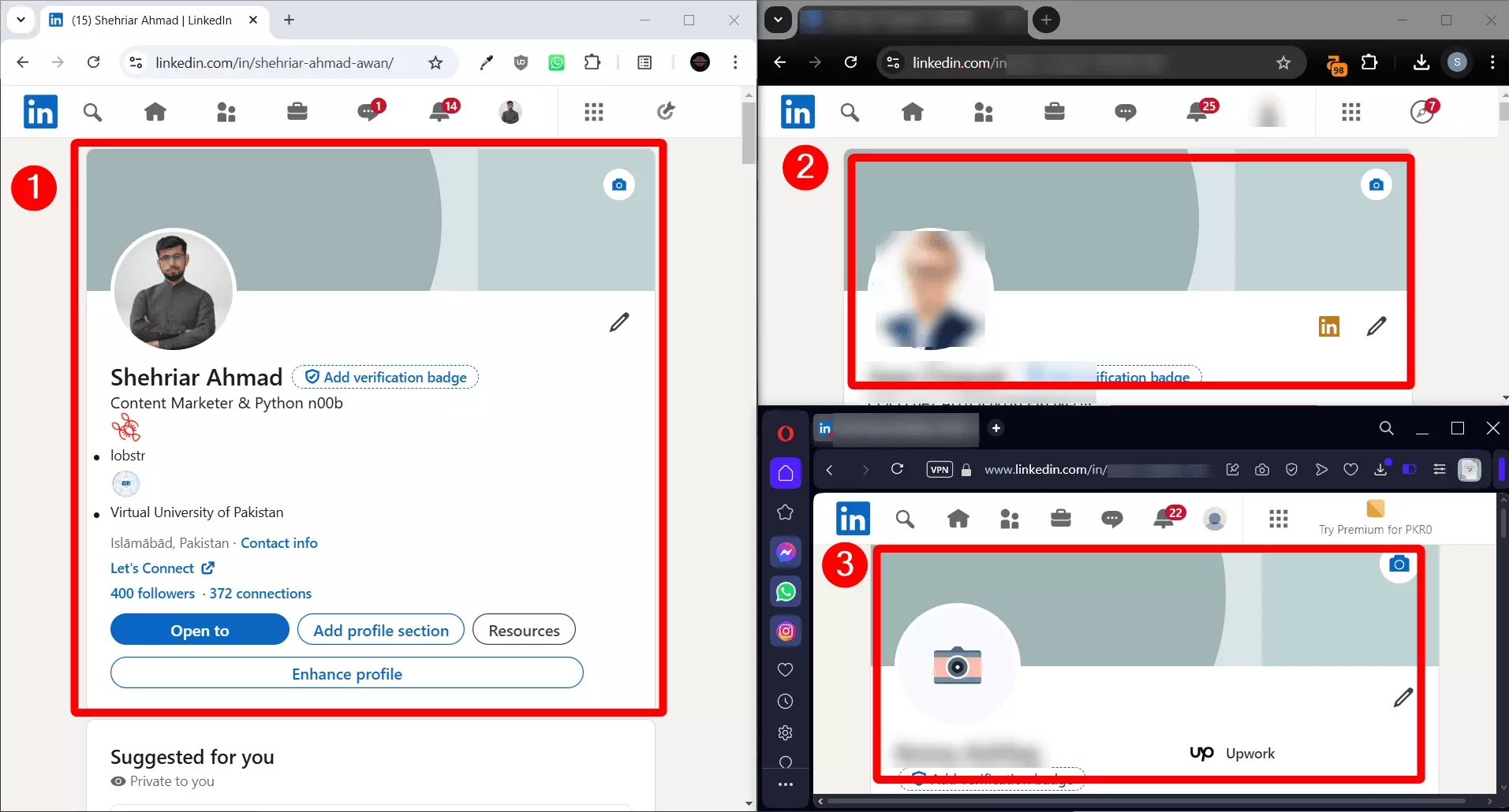
Task: Switch to the Shehriar Ahmad LinkedIn tab
Action: (150, 20)
